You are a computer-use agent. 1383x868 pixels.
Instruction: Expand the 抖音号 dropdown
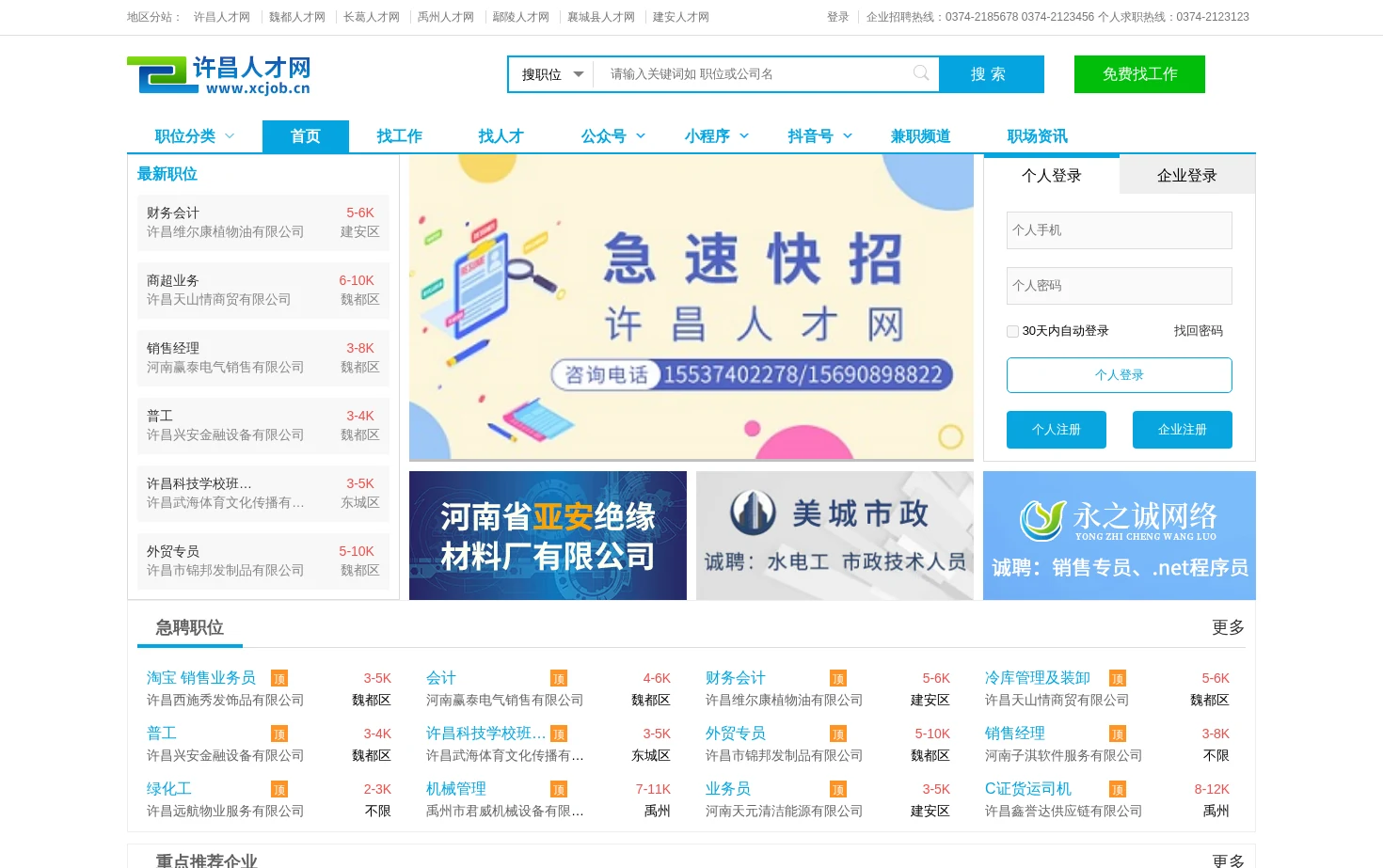click(820, 136)
